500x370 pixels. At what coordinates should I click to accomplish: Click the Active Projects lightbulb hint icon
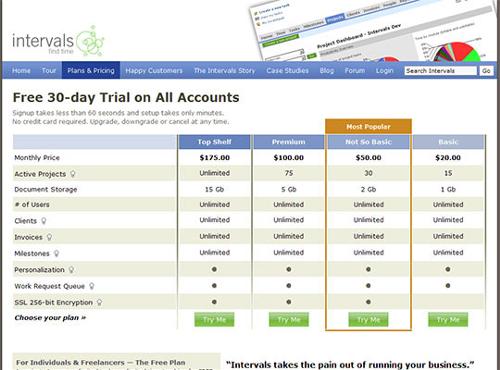coord(73,174)
